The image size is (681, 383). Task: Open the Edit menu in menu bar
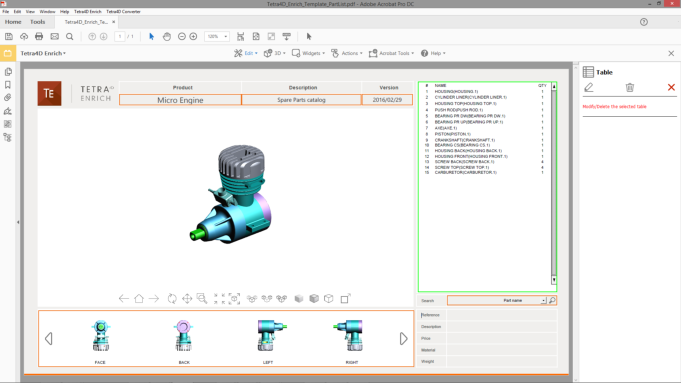point(17,12)
